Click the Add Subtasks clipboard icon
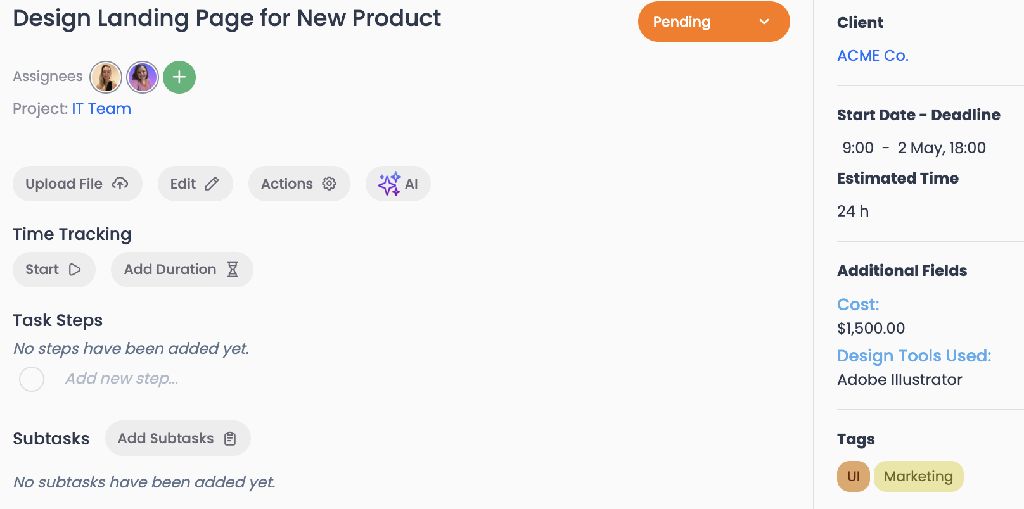 [x=230, y=438]
